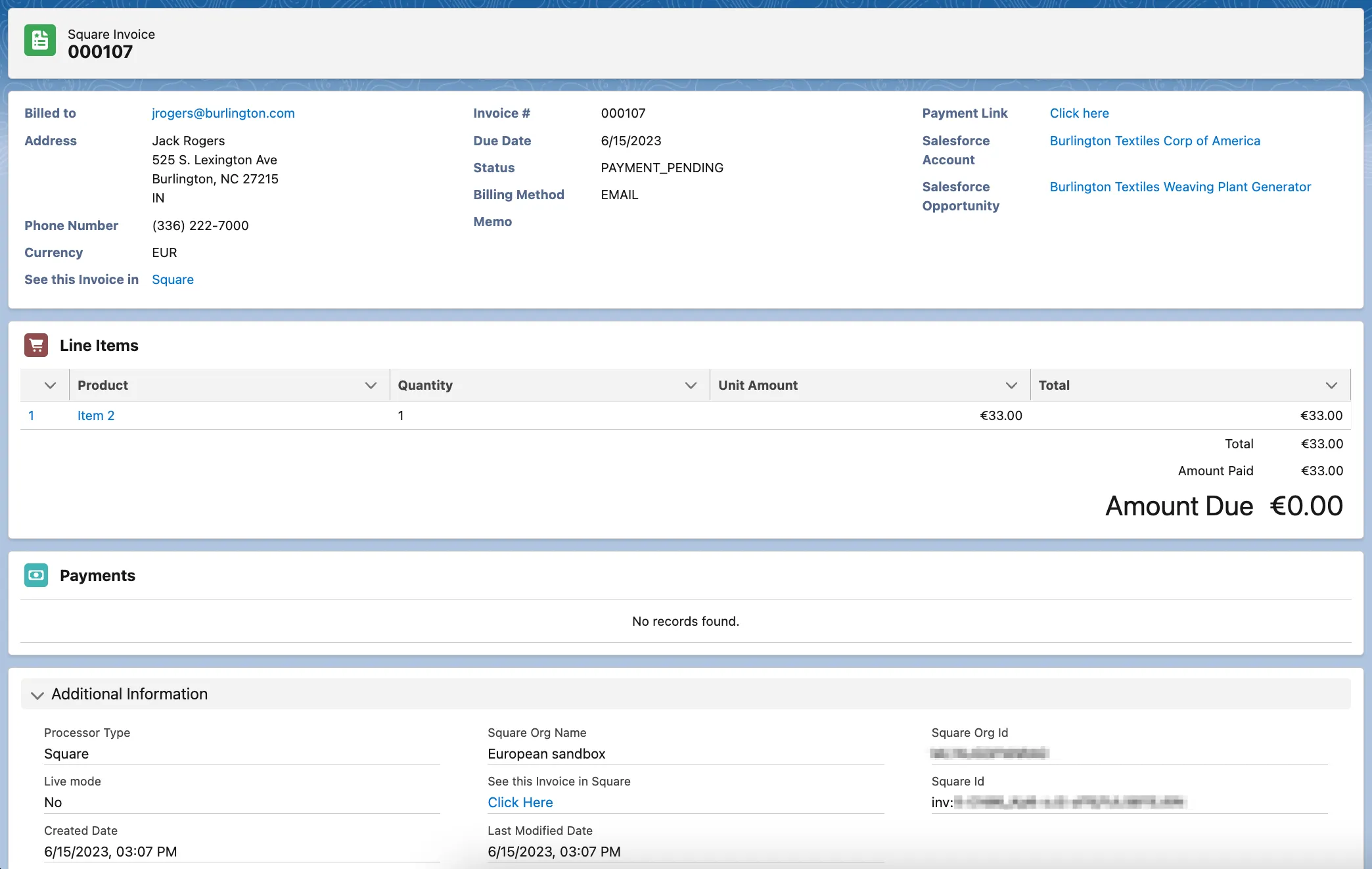Screen dimensions: 1372x869
Task: Select the European sandbox org name
Action: tap(547, 753)
